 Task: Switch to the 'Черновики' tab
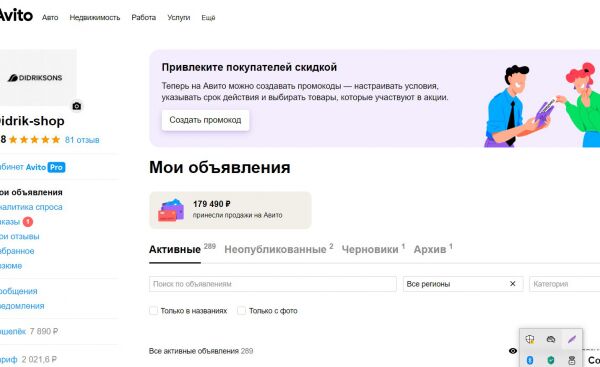(370, 250)
